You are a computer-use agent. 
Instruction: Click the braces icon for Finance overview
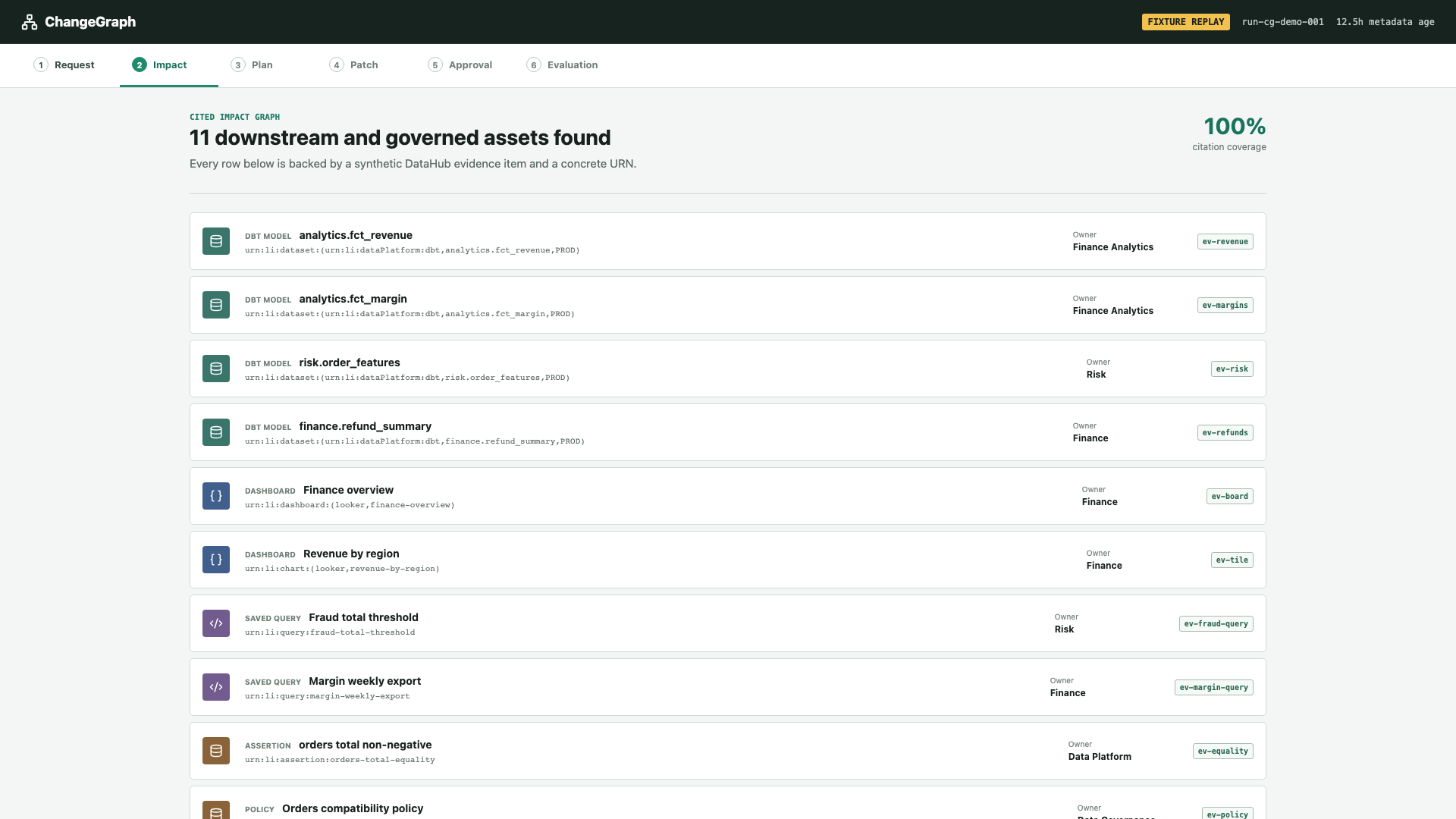pyautogui.click(x=216, y=496)
